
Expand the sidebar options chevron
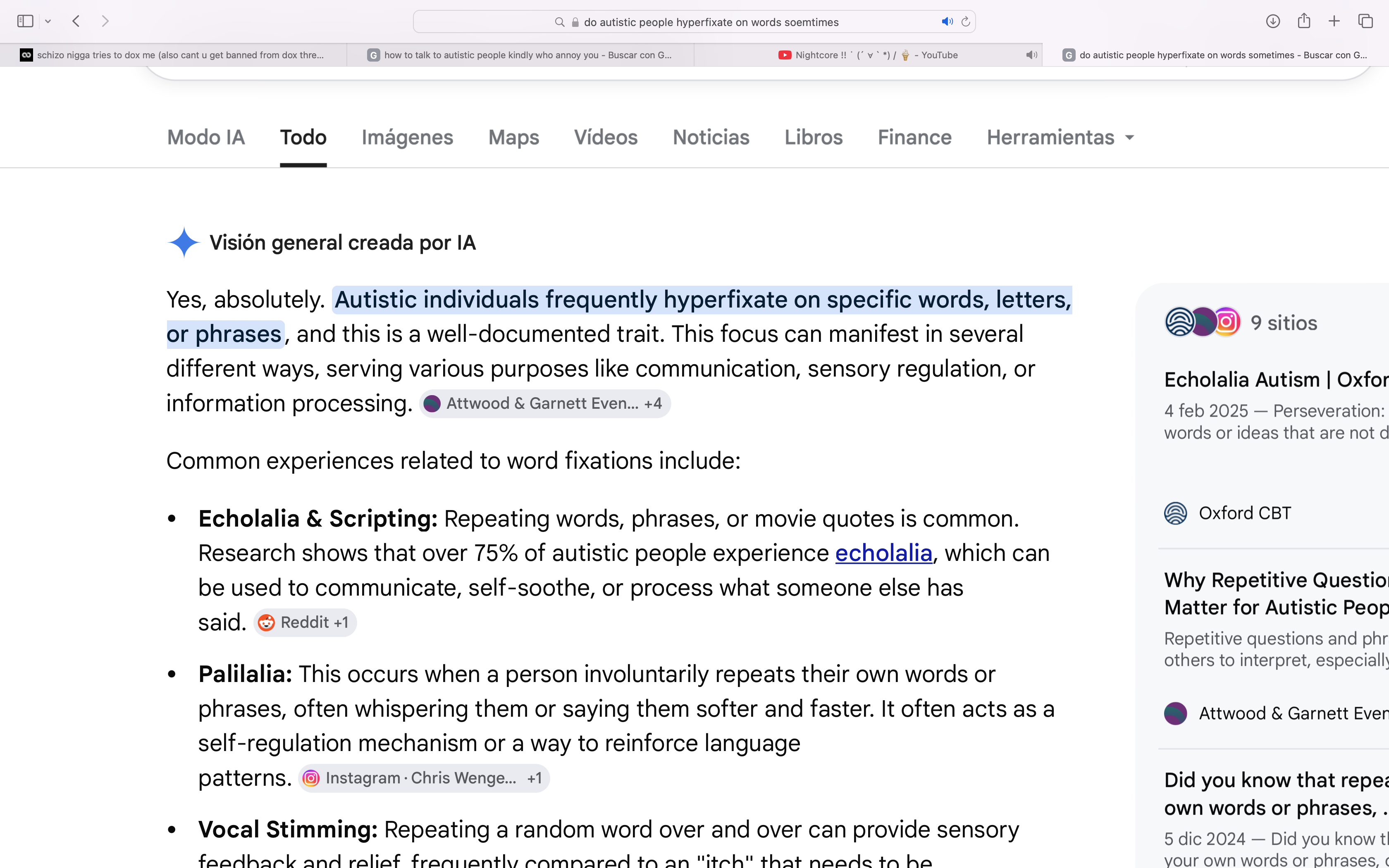pyautogui.click(x=48, y=21)
